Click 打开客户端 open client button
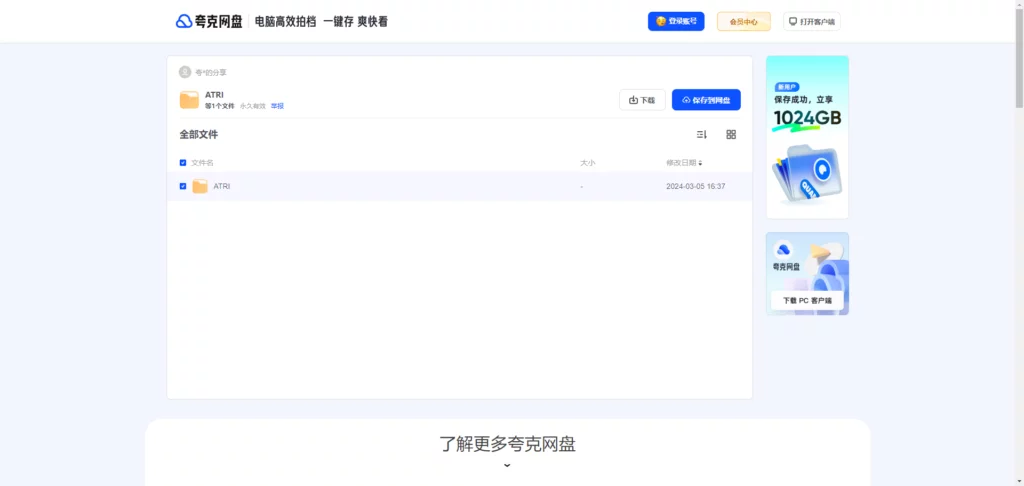 pyautogui.click(x=812, y=22)
